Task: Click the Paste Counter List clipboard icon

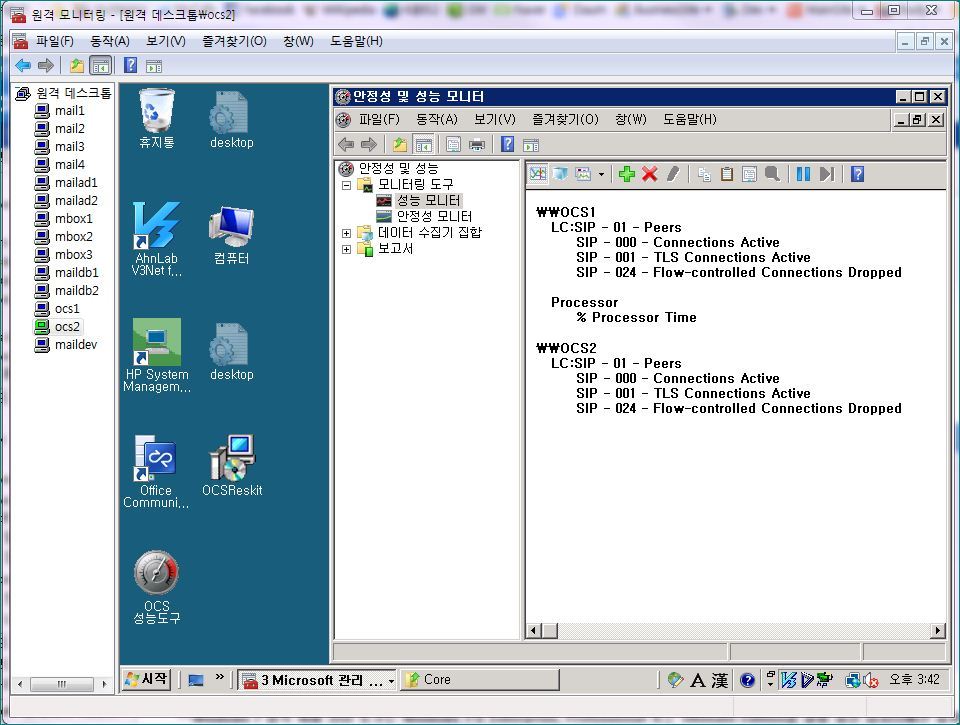Action: (727, 175)
